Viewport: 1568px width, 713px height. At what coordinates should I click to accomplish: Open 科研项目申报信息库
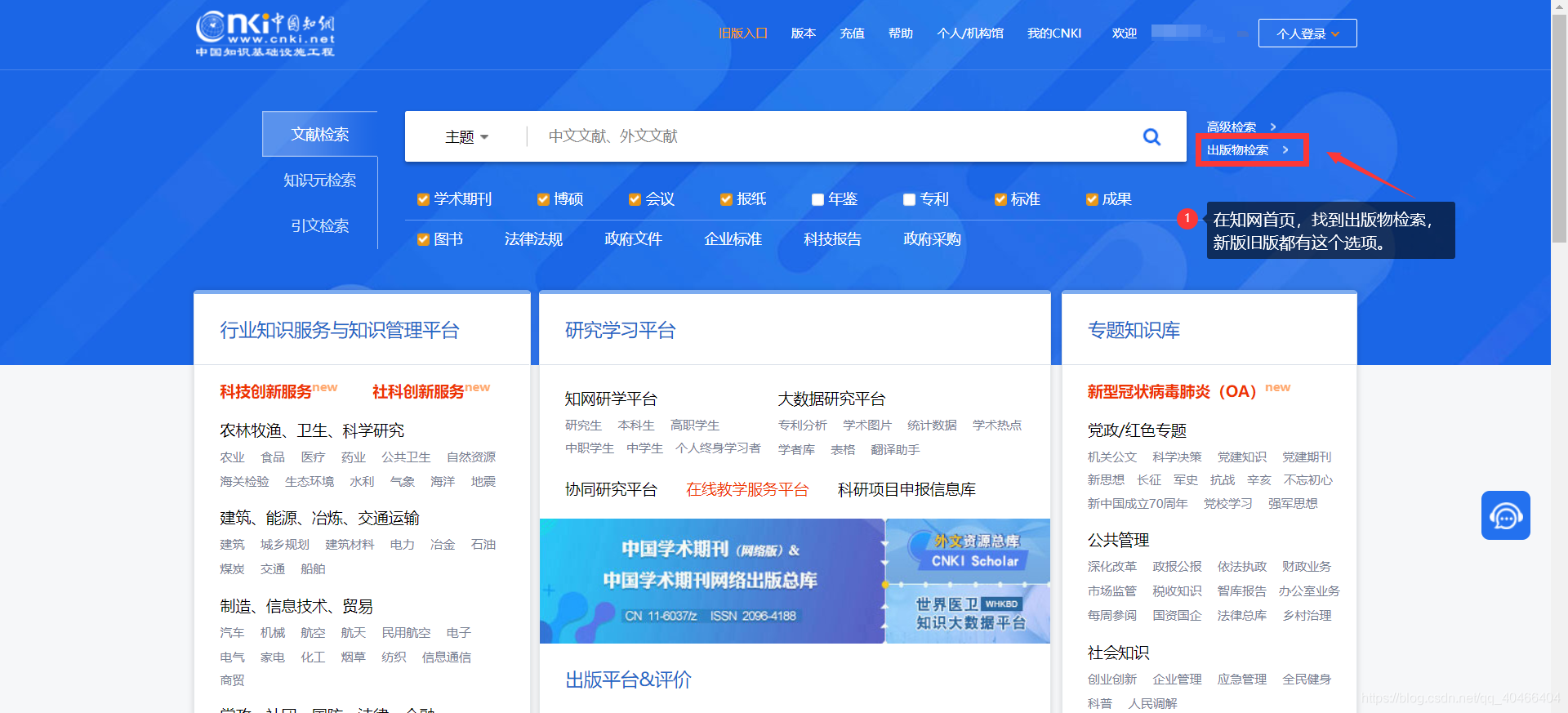click(x=906, y=489)
